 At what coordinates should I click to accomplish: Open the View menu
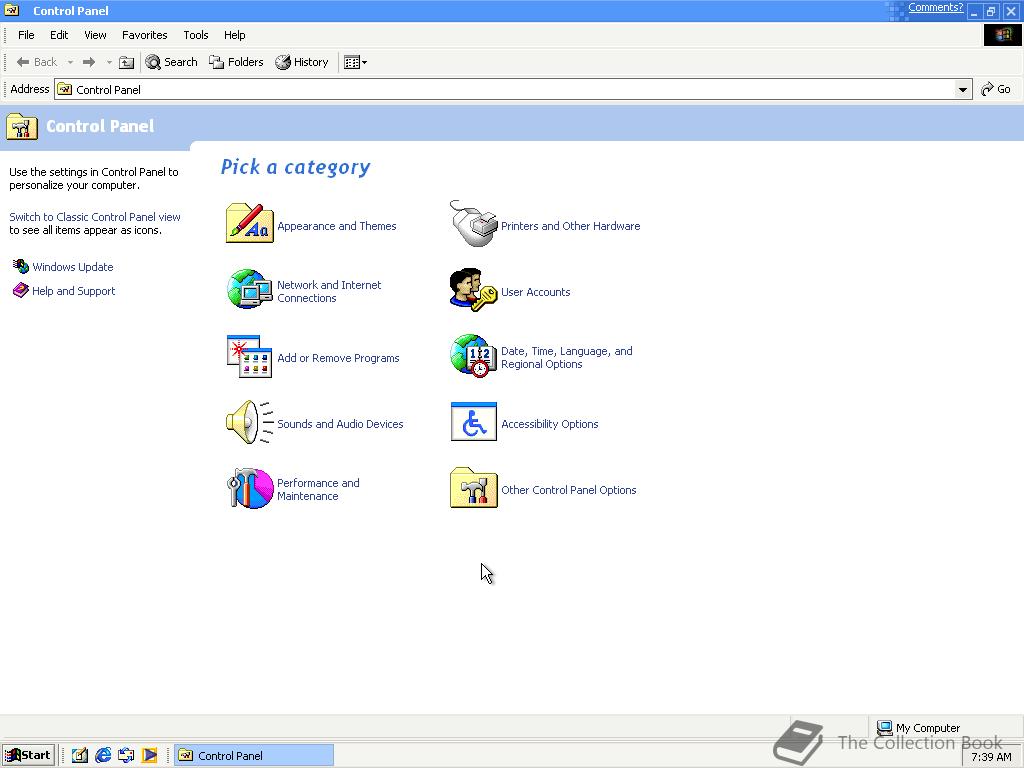click(x=95, y=35)
